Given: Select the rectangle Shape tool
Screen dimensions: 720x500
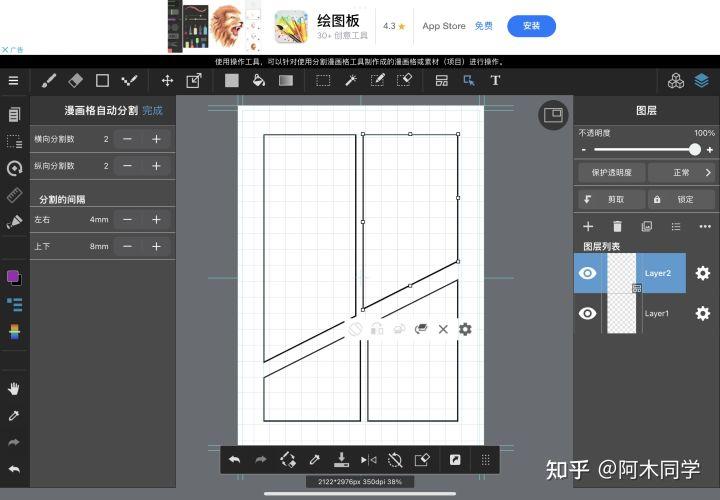Looking at the screenshot, I should click(102, 81).
